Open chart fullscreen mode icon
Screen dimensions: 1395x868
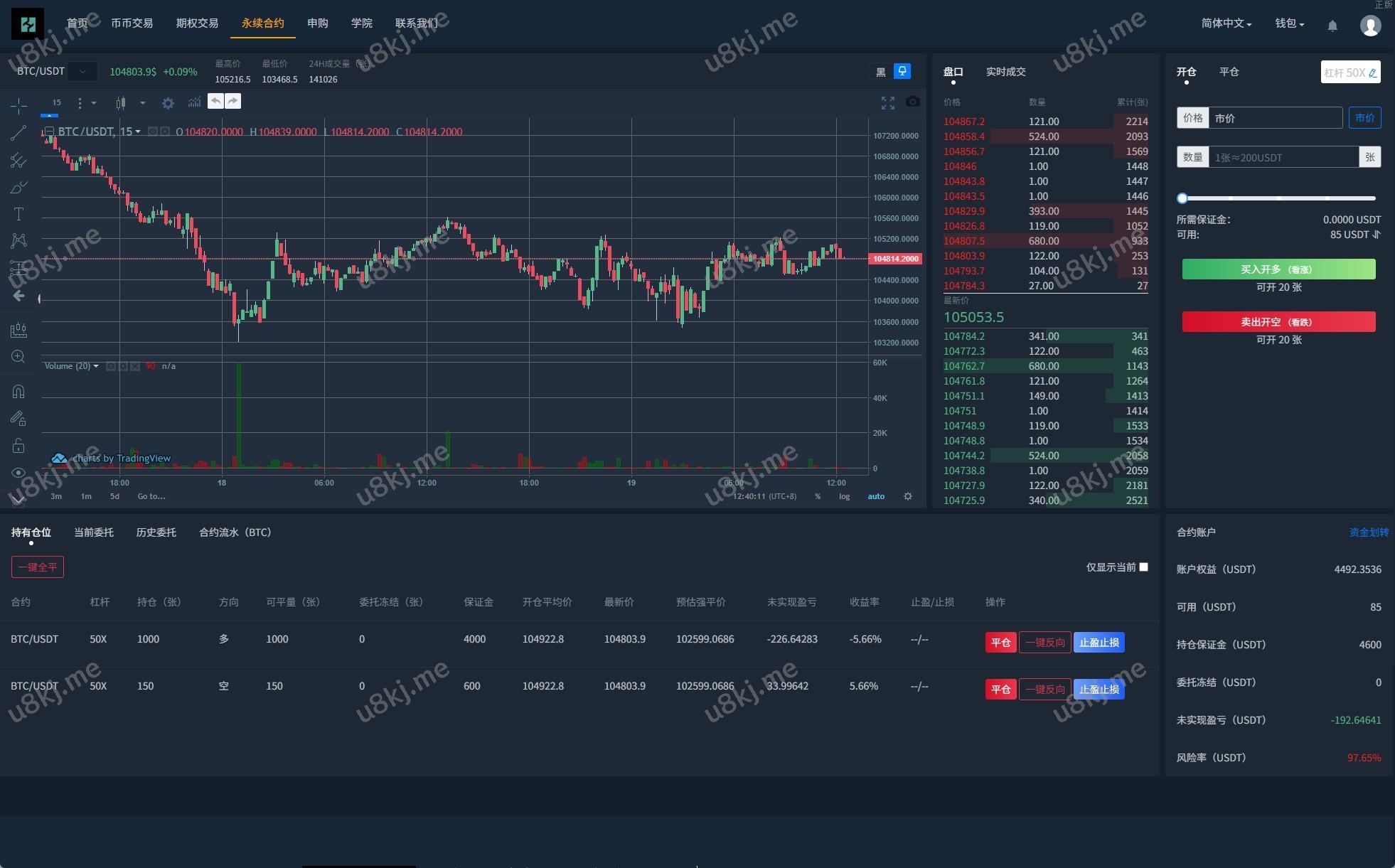887,103
